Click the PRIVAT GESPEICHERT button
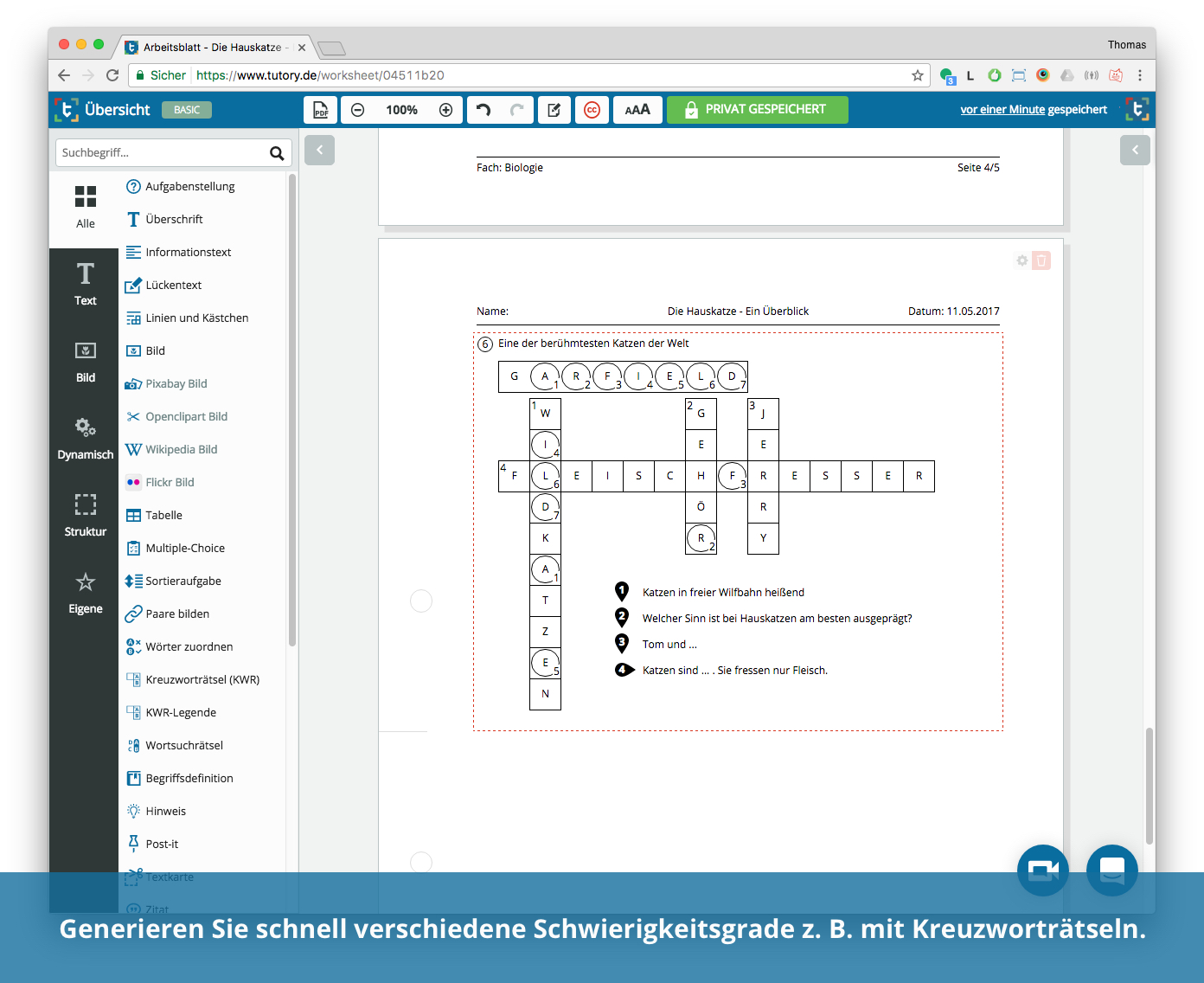Viewport: 1204px width, 983px height. 757,110
